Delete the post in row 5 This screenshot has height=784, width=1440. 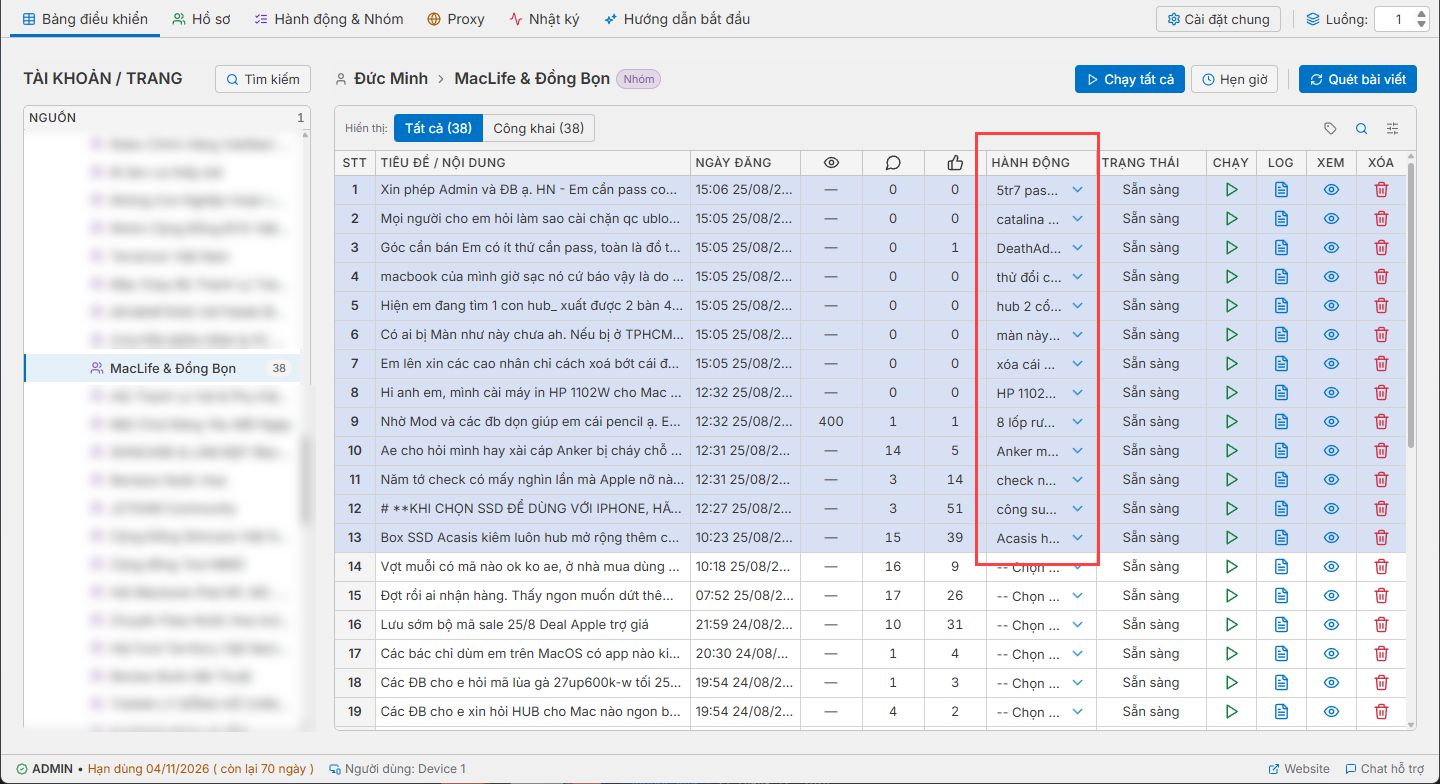(x=1381, y=306)
